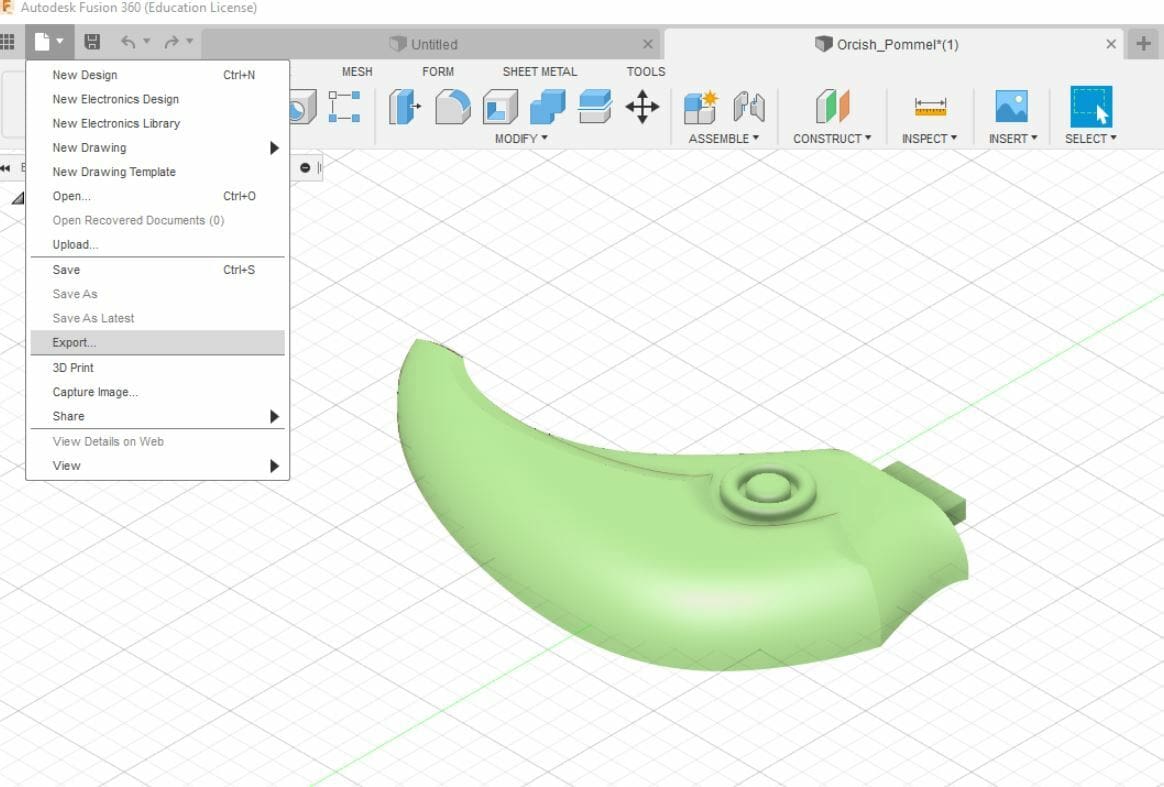Expand the CONSTRUCT dropdown
This screenshot has width=1164, height=787.
(x=832, y=139)
